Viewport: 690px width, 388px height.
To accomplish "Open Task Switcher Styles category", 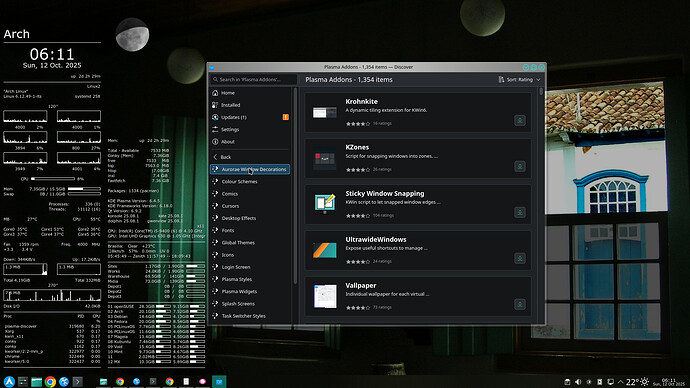I will 250,316.
